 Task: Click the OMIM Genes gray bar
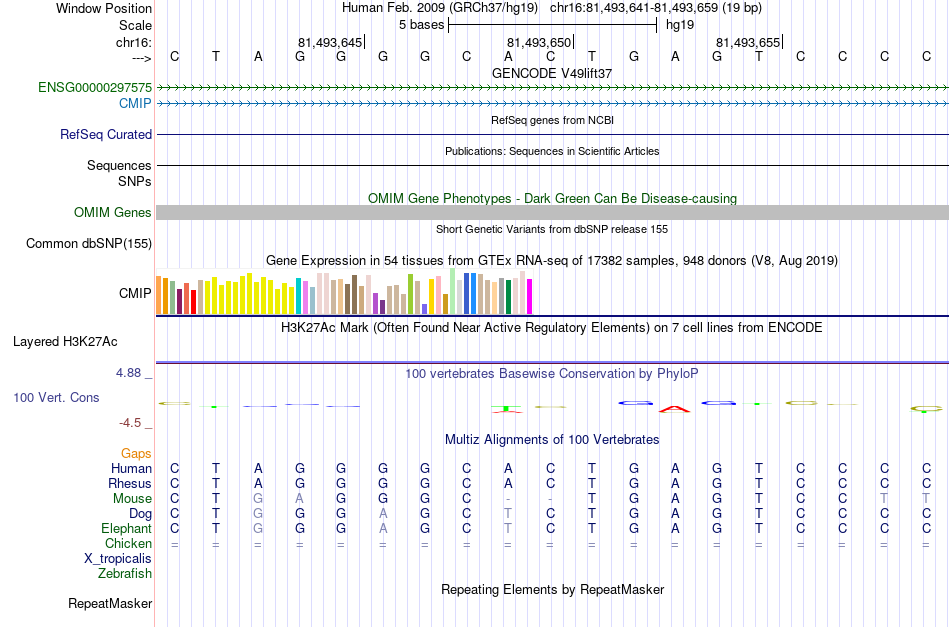pos(553,212)
